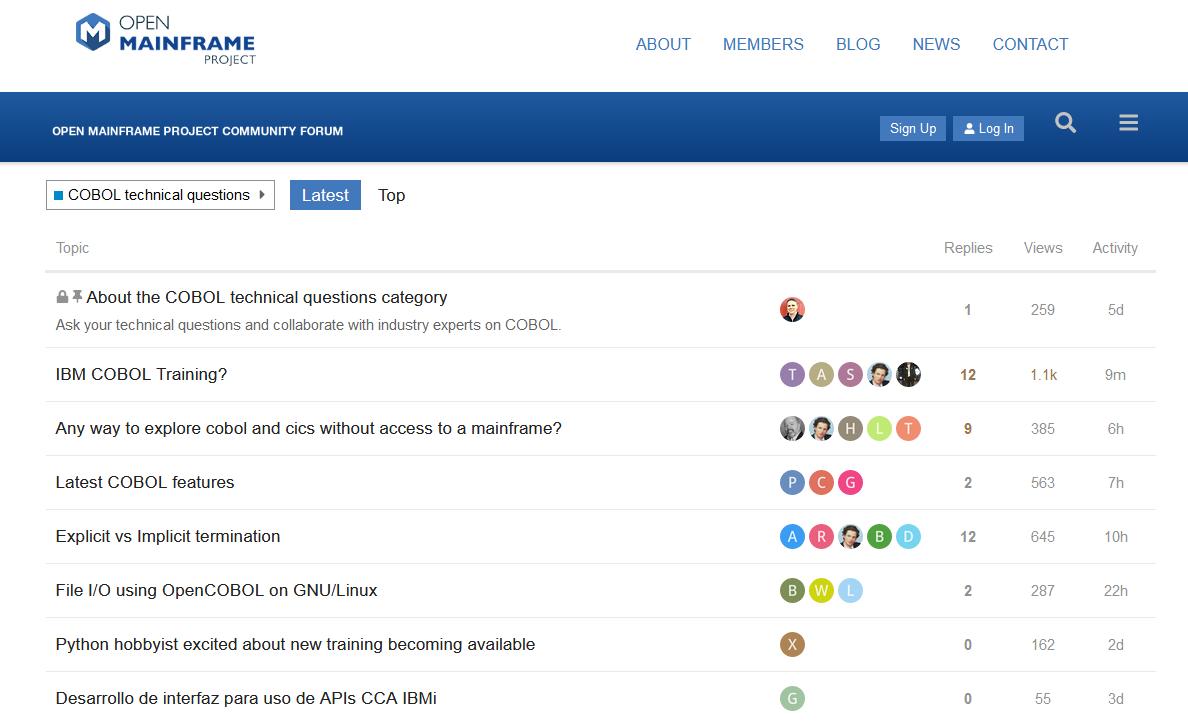Open File I/O using OpenCOBOL on GNU/Linux topic

(216, 591)
